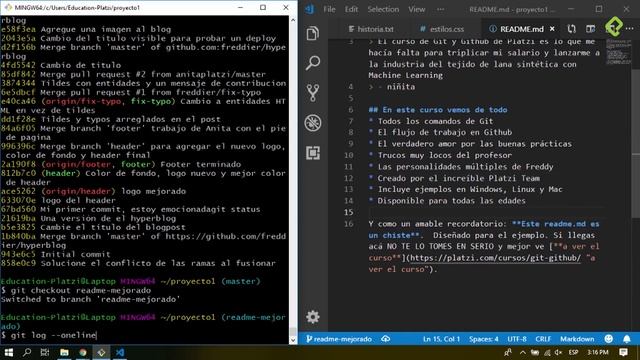
Task: Close the README.md tab
Action: (x=552, y=29)
